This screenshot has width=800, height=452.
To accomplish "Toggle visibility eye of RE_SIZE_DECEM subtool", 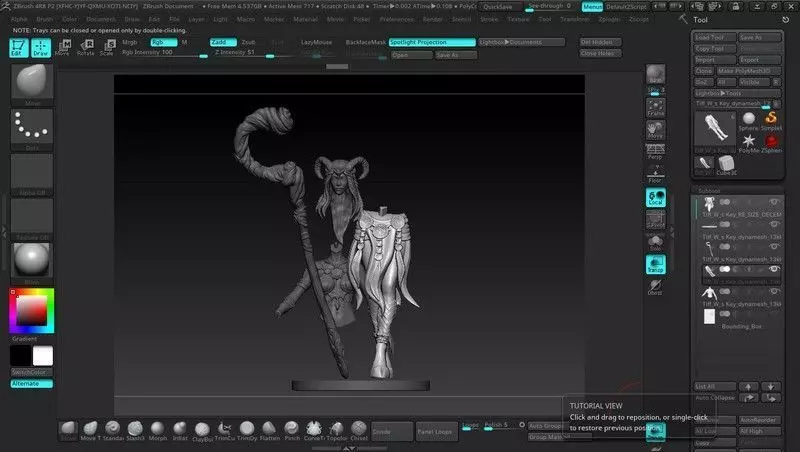I will pyautogui.click(x=774, y=202).
